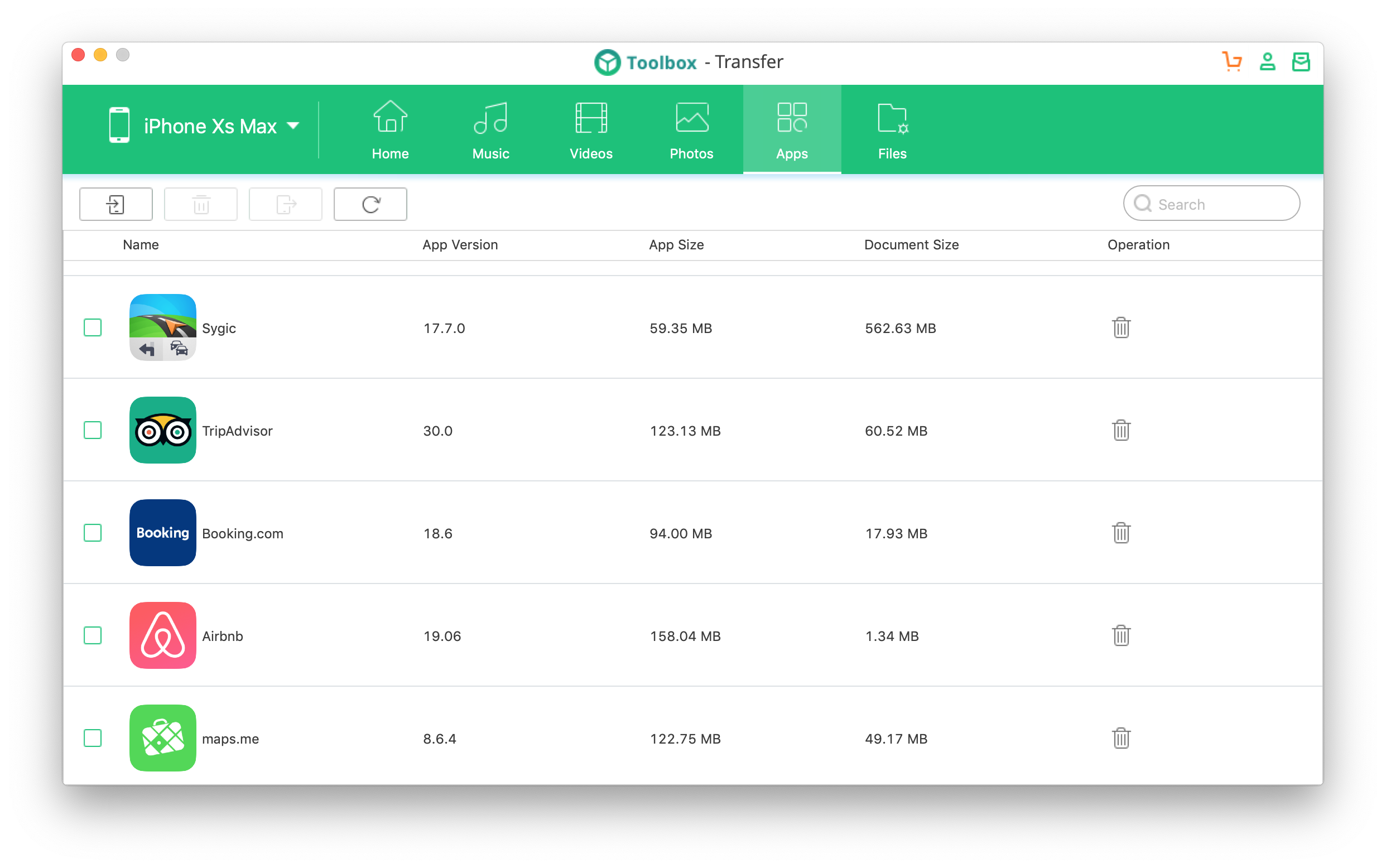The width and height of the screenshot is (1386, 868).
Task: Tick the maps.me checkbox
Action: coord(93,738)
